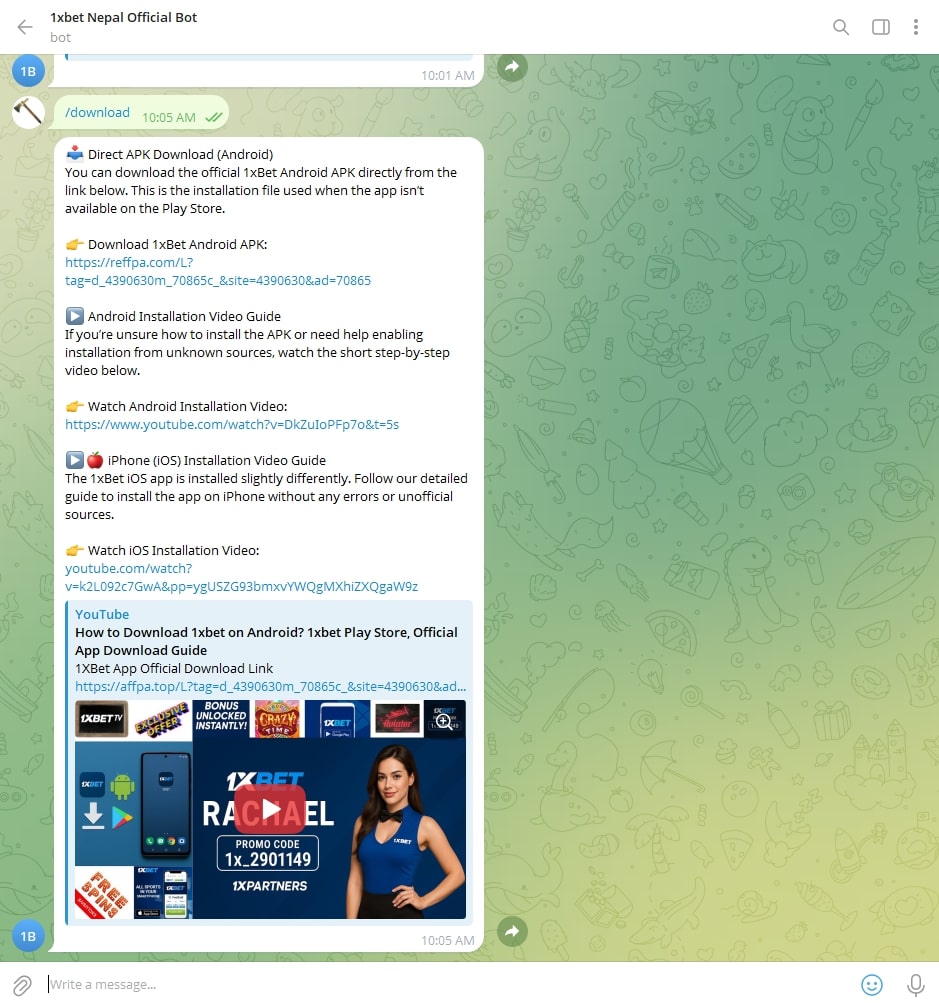The height and width of the screenshot is (1003, 939).
Task: Open the Android installation YouTube video link
Action: click(232, 424)
